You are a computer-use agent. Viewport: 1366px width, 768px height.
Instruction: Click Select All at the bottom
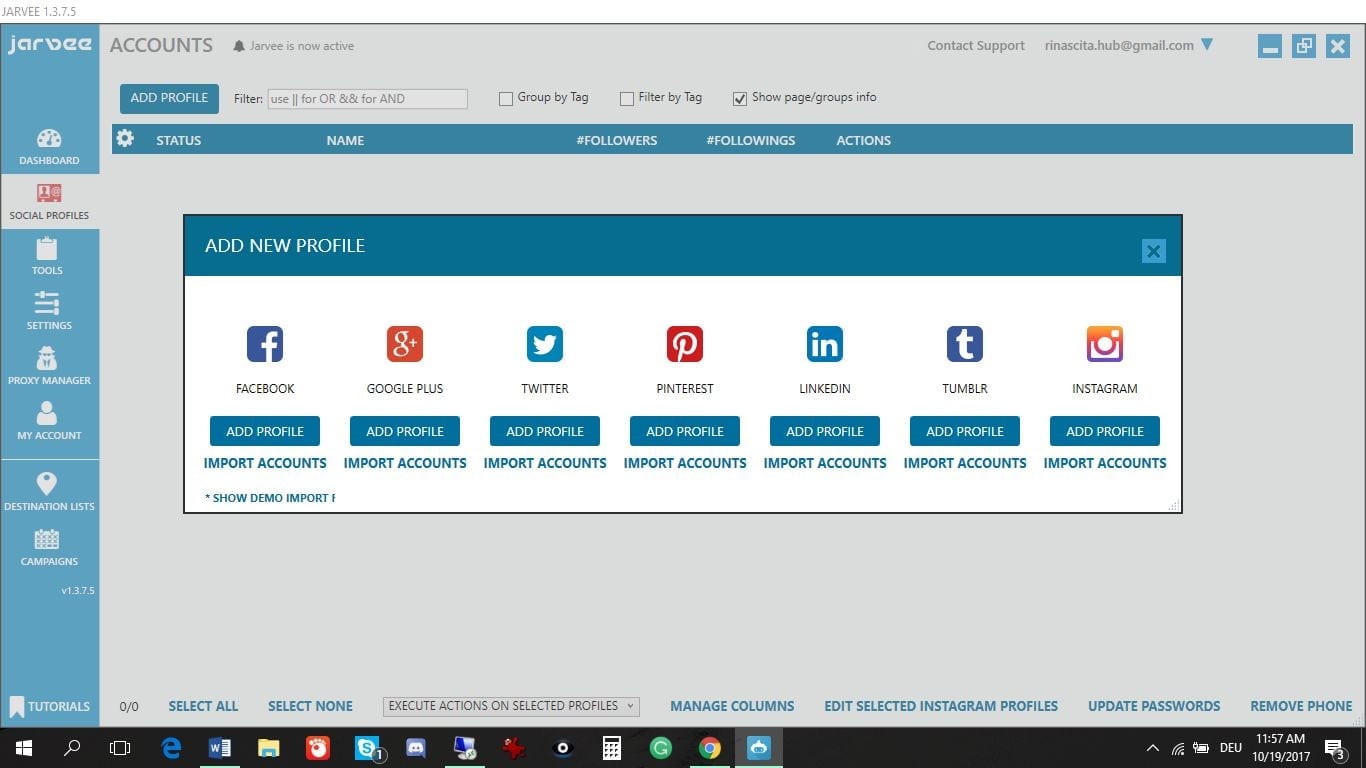[203, 706]
